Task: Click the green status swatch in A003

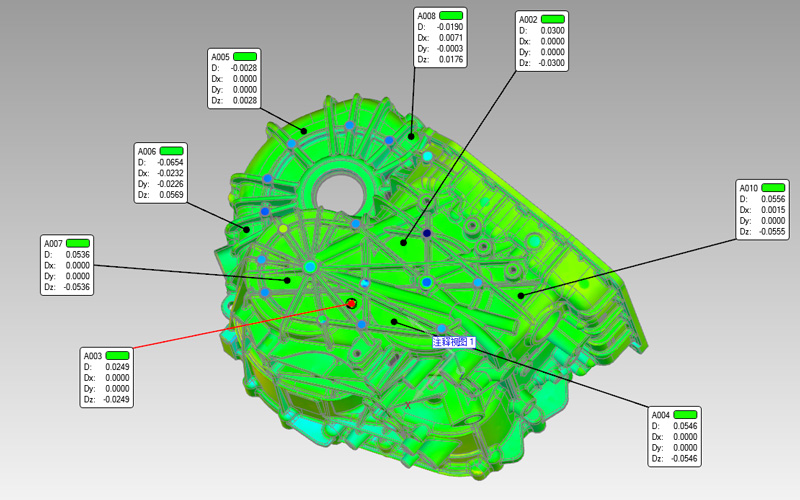Action: click(x=118, y=355)
